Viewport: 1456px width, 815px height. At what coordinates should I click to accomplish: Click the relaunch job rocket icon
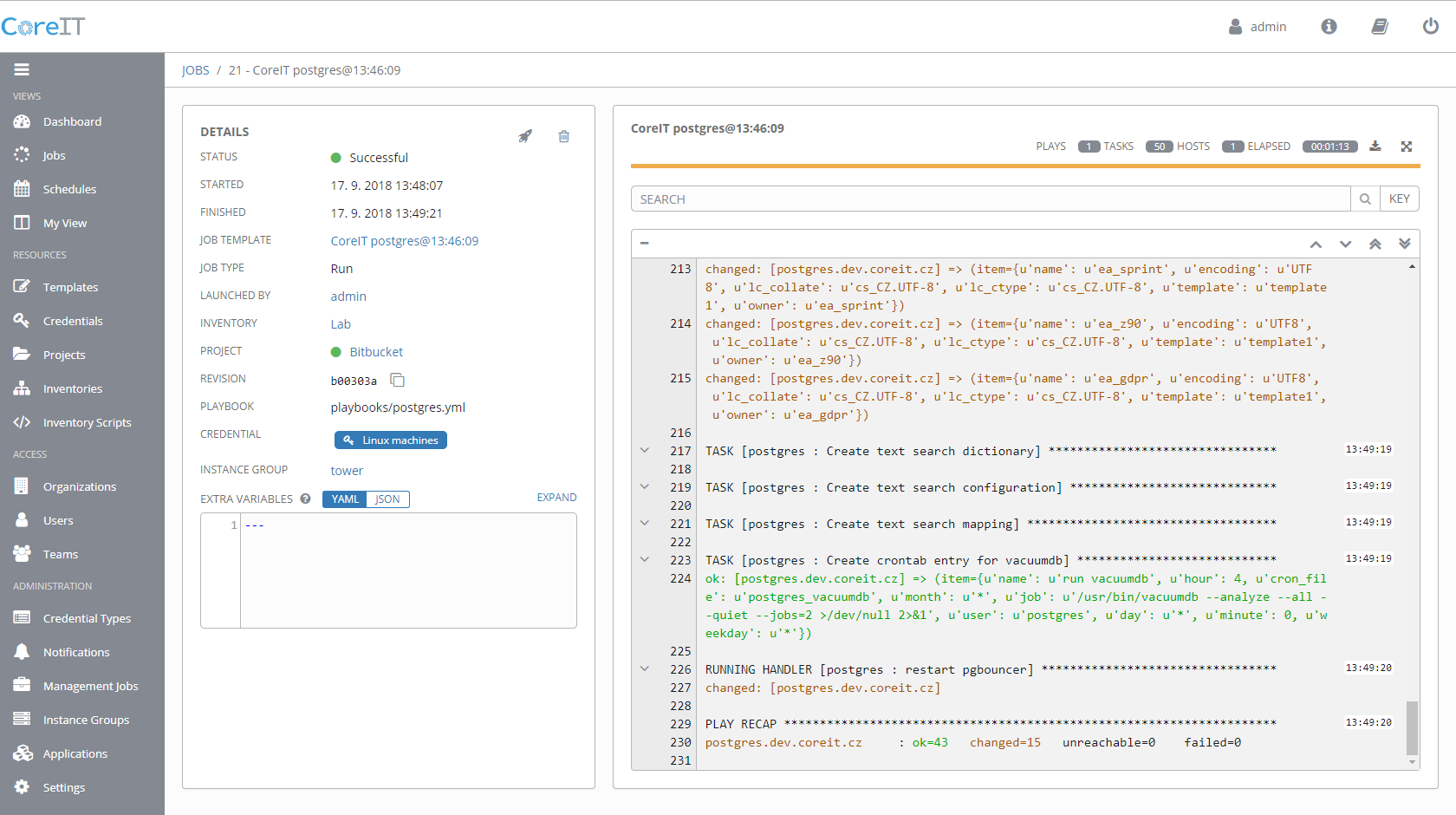525,136
